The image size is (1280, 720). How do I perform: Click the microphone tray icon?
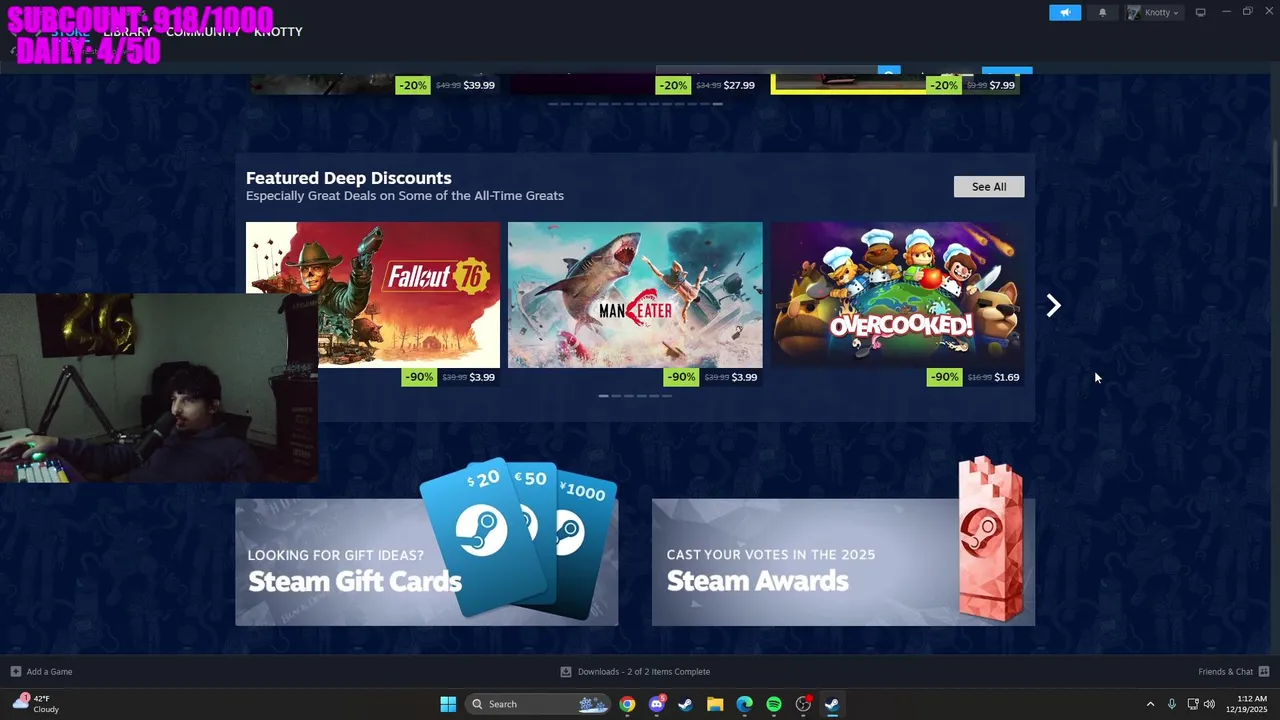[1172, 704]
